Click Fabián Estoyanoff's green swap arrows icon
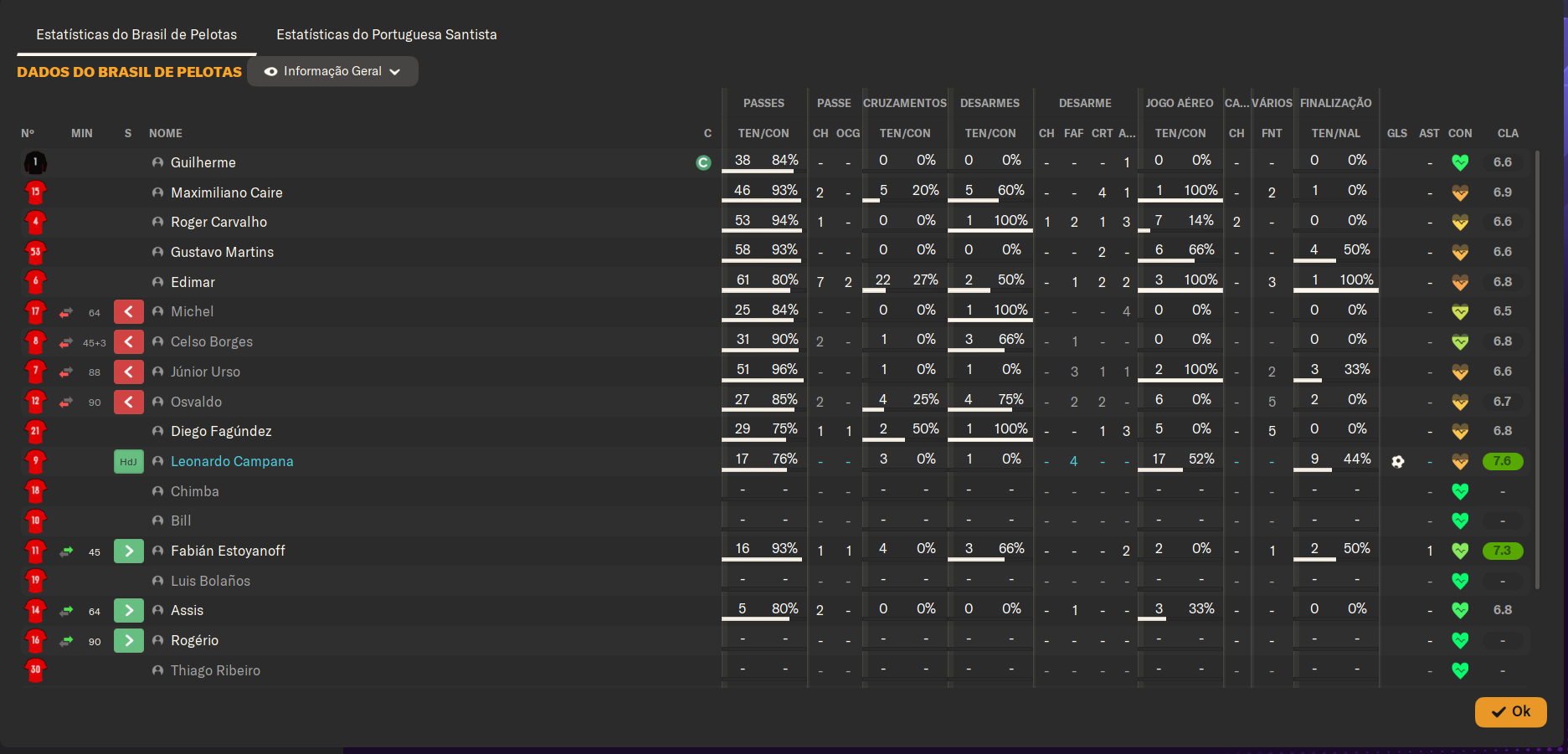Viewport: 1568px width, 754px height. (x=66, y=551)
